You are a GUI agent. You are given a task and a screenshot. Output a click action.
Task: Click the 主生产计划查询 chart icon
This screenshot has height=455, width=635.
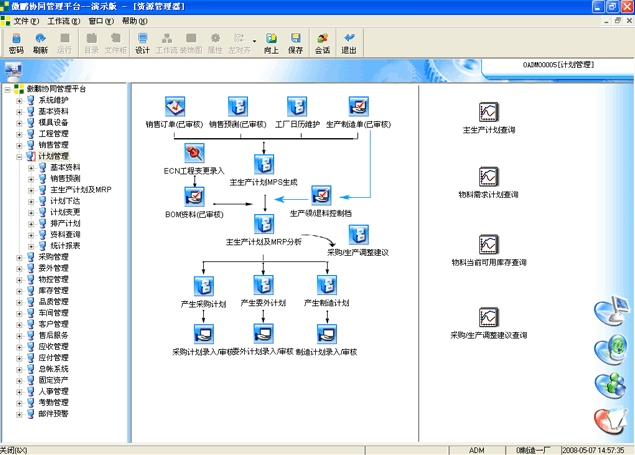pyautogui.click(x=489, y=112)
